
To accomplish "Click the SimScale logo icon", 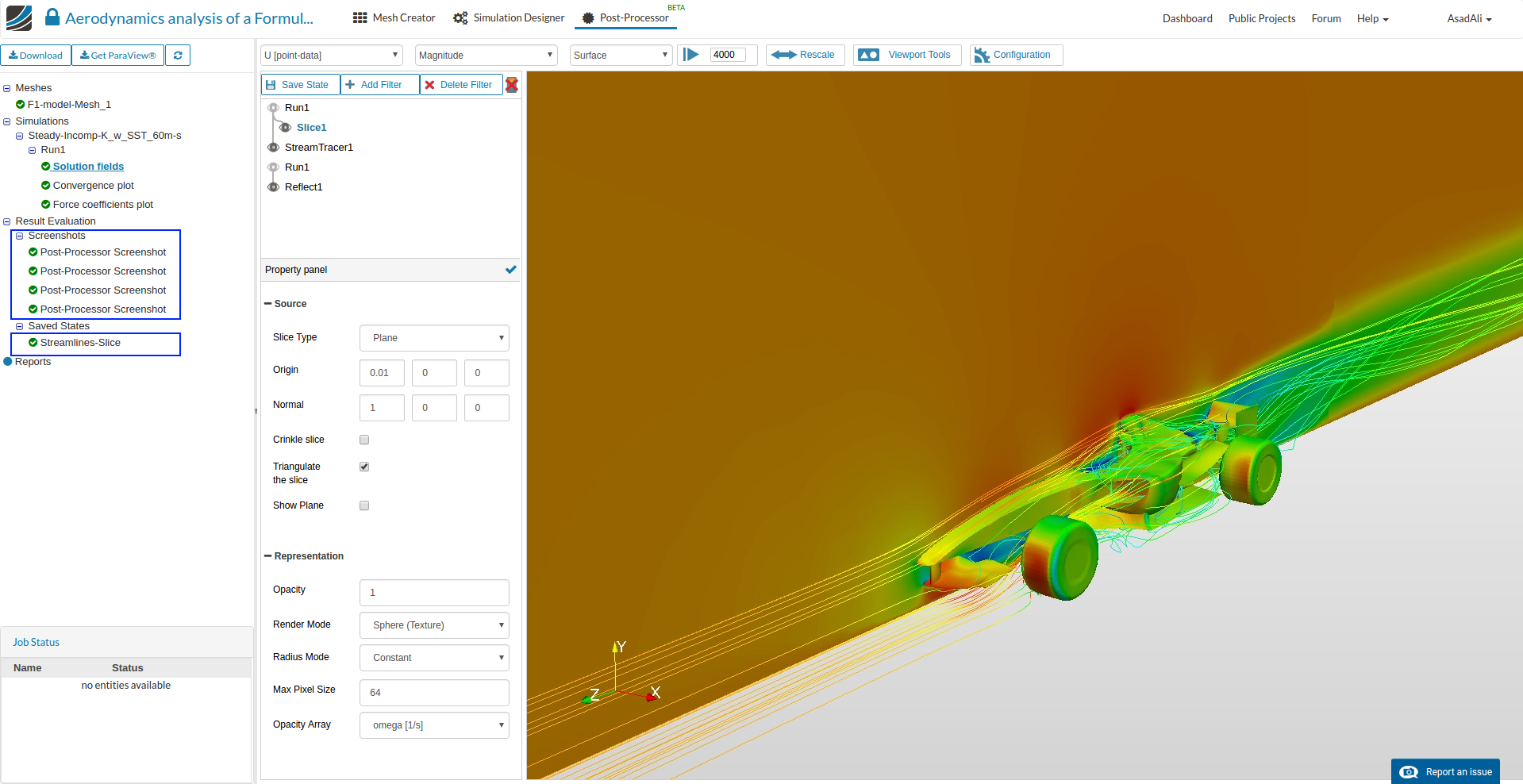I will [x=19, y=17].
